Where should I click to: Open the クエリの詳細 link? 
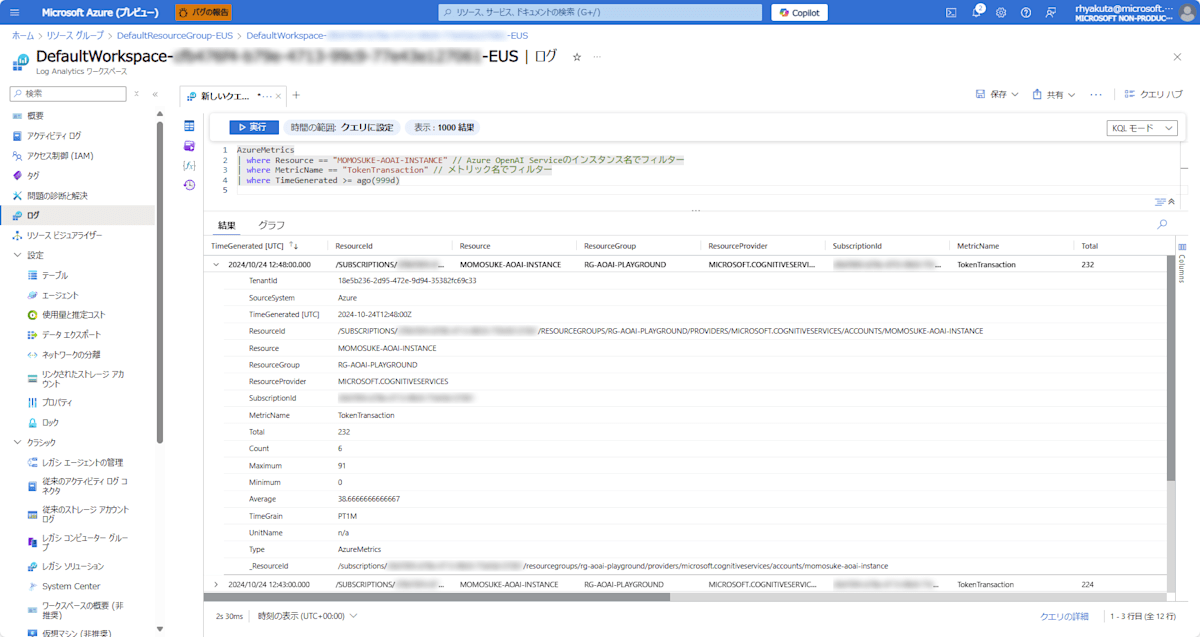pos(1064,616)
